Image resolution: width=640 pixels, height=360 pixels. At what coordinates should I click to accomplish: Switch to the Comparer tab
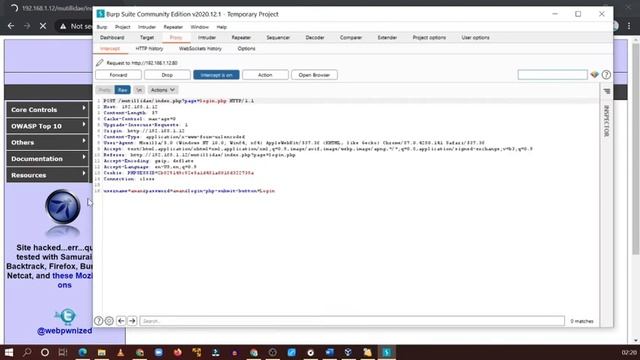pos(351,38)
